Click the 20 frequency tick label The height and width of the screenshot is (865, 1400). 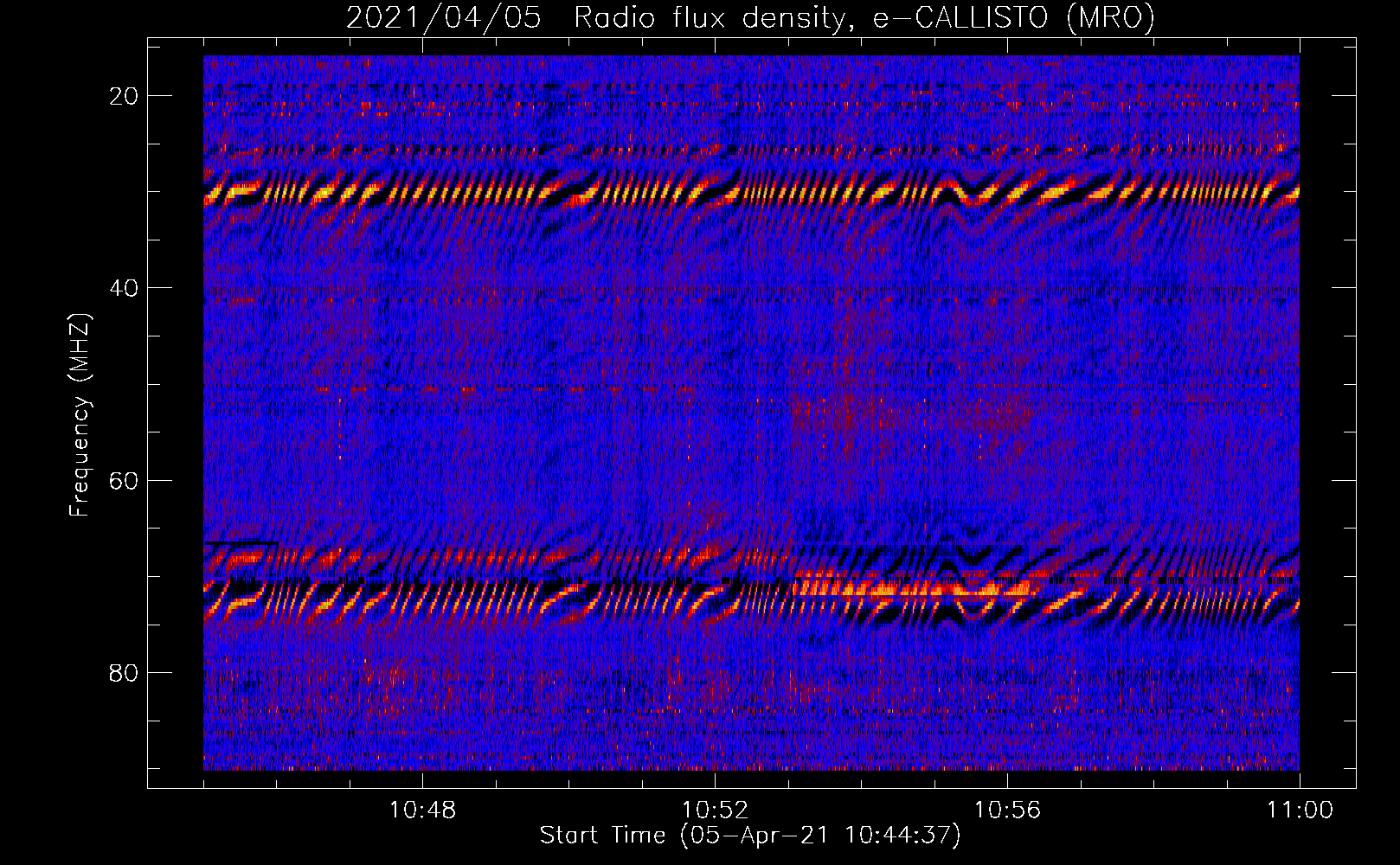tap(124, 96)
